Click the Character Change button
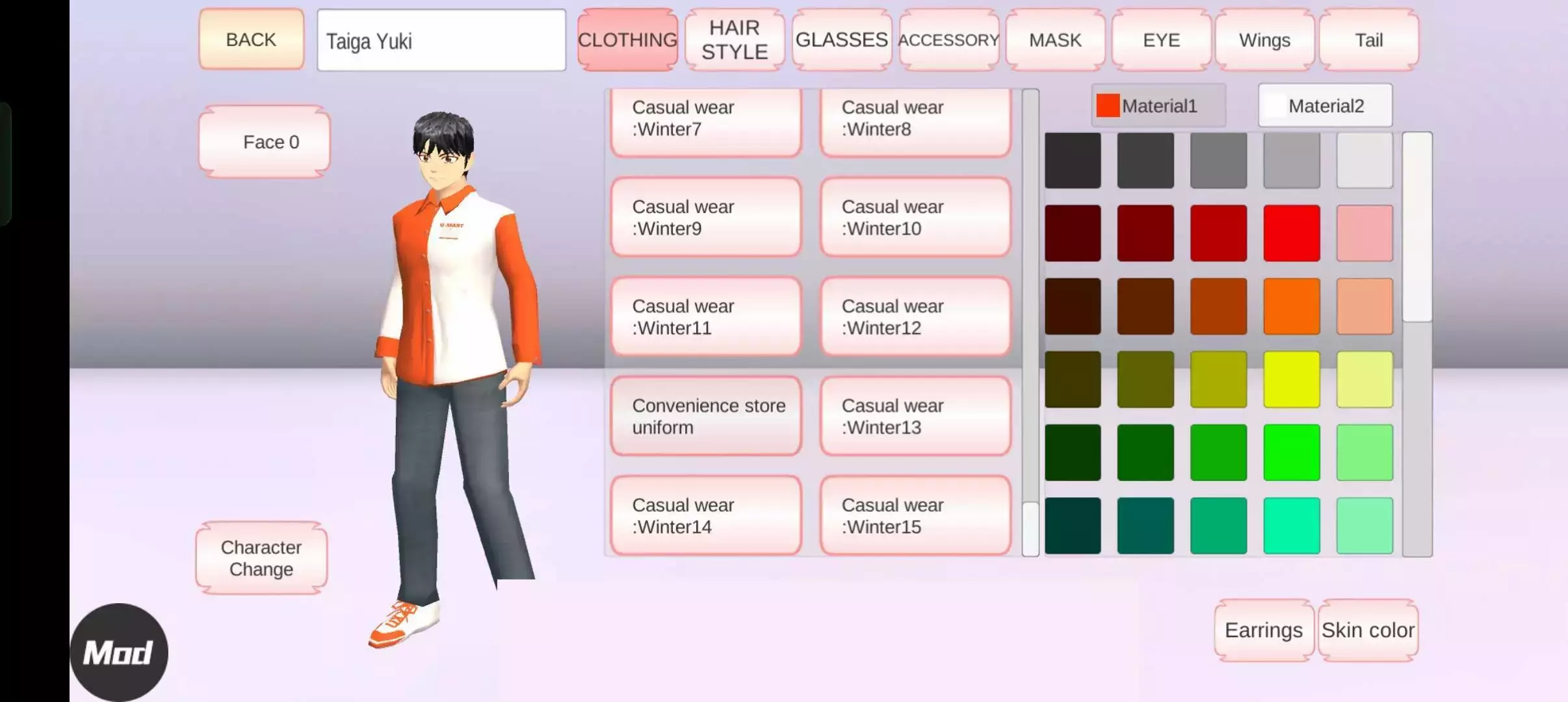Viewport: 1568px width, 702px height. click(261, 558)
